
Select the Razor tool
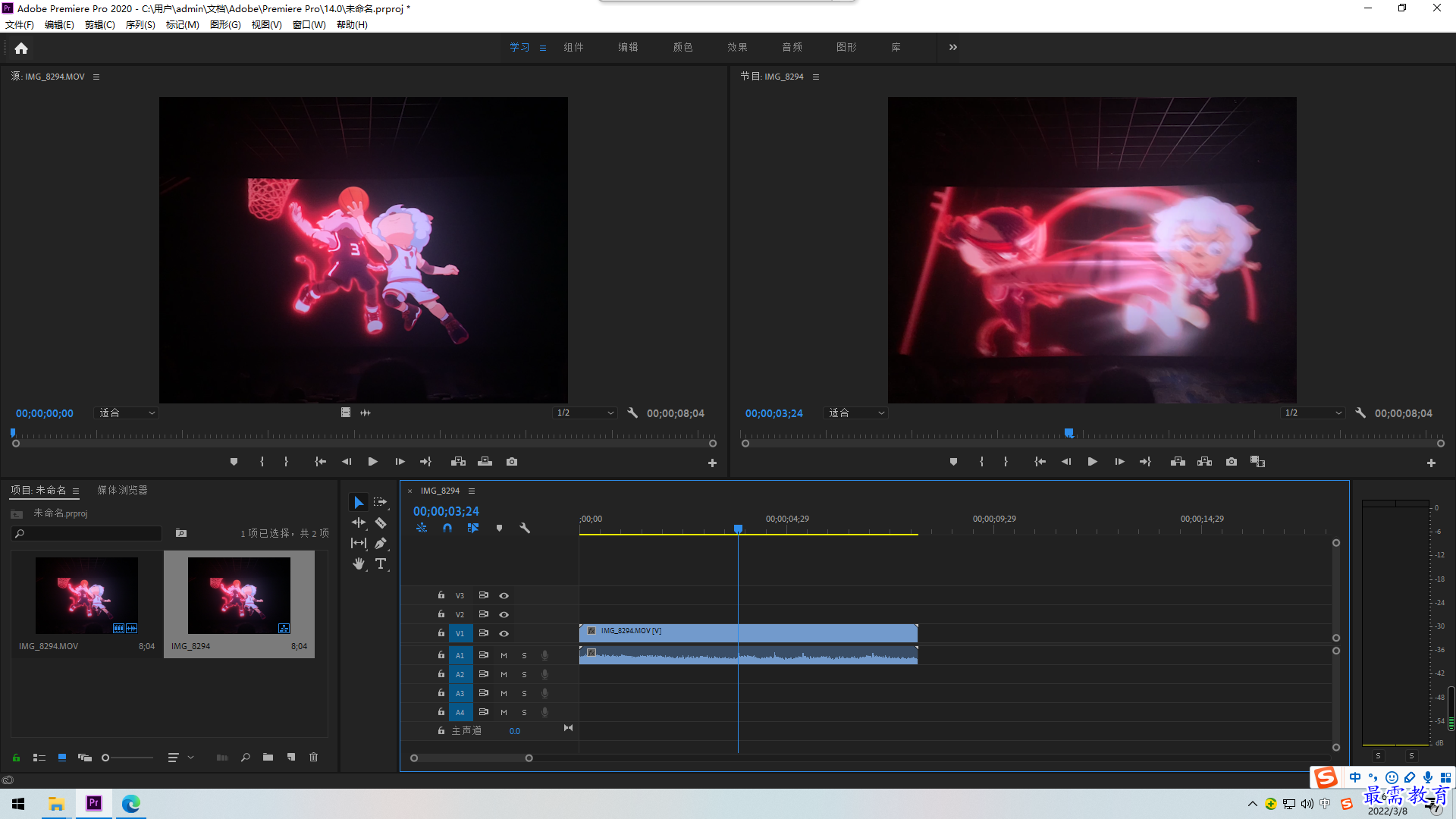tap(381, 522)
